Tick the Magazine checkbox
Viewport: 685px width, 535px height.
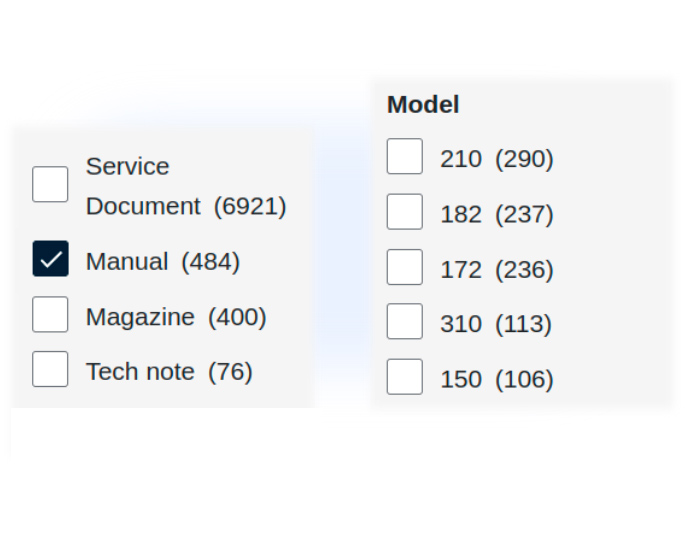(x=50, y=314)
